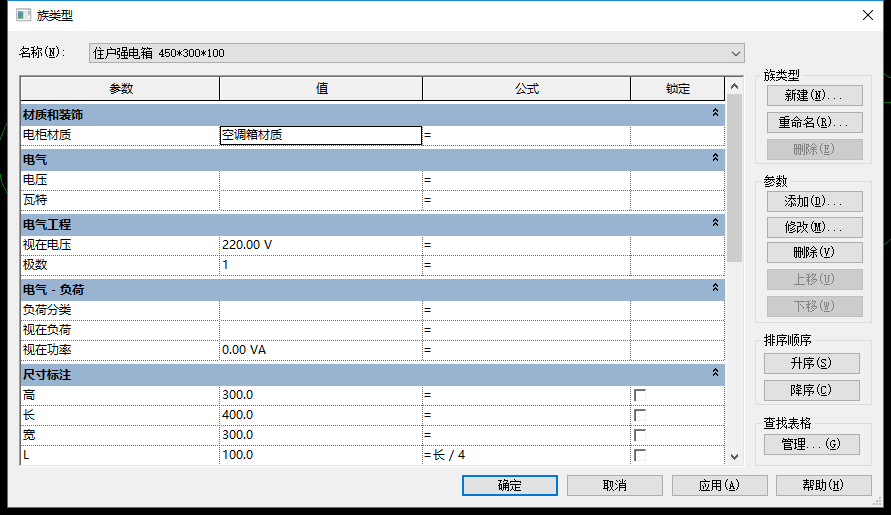This screenshot has height=515, width=891.
Task: Click the 锁定 column header
Action: [x=677, y=89]
